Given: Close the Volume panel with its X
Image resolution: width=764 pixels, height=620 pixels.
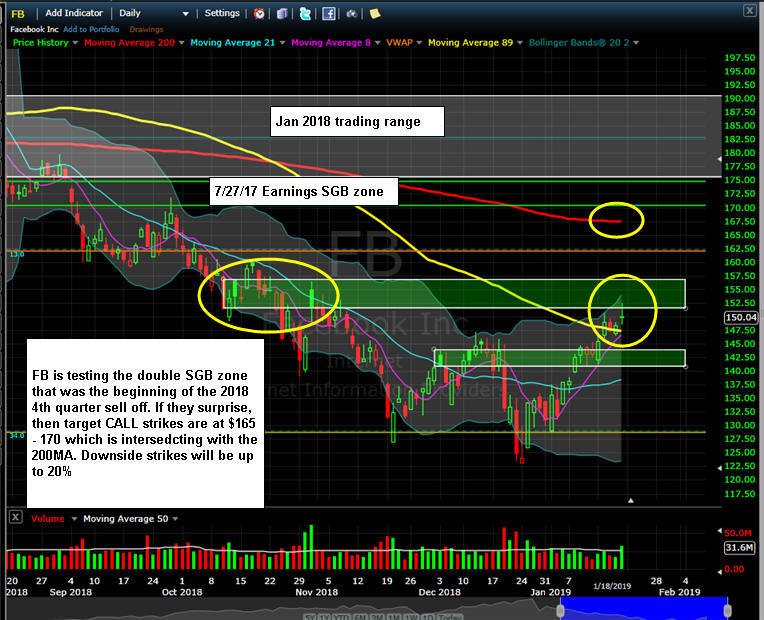Looking at the screenshot, I should click(16, 517).
